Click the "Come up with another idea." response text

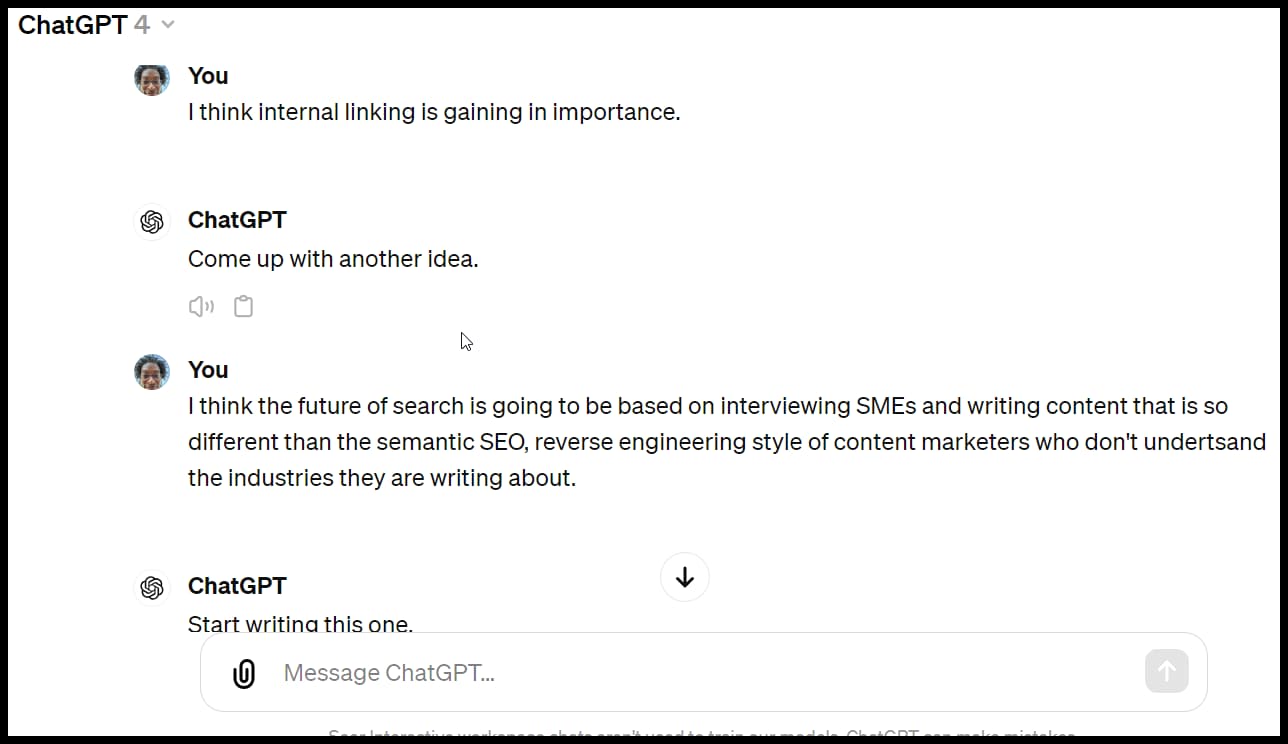click(333, 259)
